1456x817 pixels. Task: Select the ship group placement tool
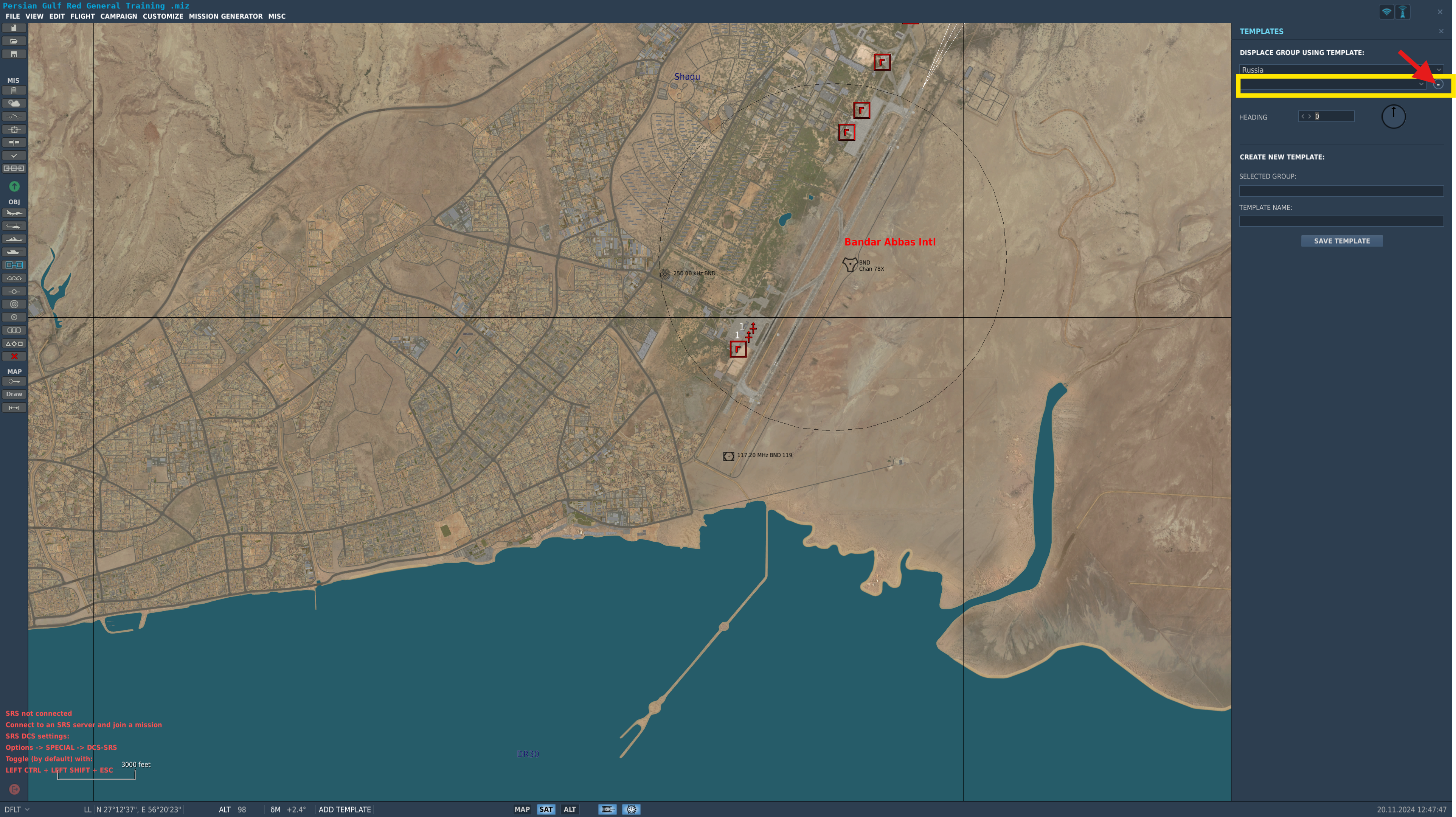pos(14,239)
